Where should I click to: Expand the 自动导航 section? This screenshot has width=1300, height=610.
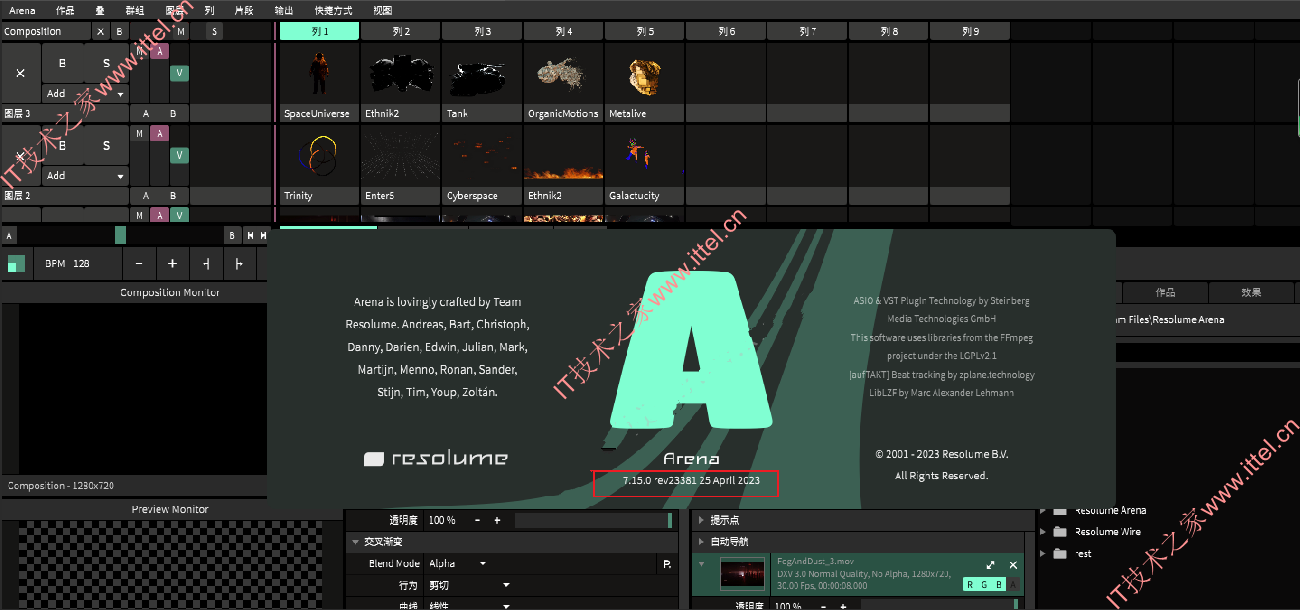[700, 542]
